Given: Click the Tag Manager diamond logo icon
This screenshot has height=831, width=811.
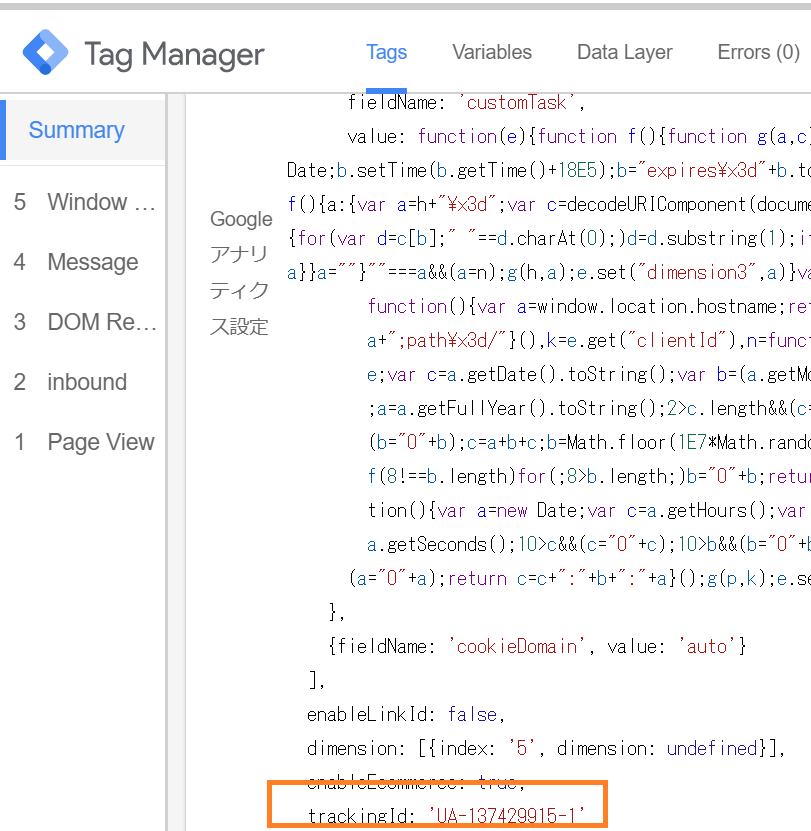Looking at the screenshot, I should (45, 53).
